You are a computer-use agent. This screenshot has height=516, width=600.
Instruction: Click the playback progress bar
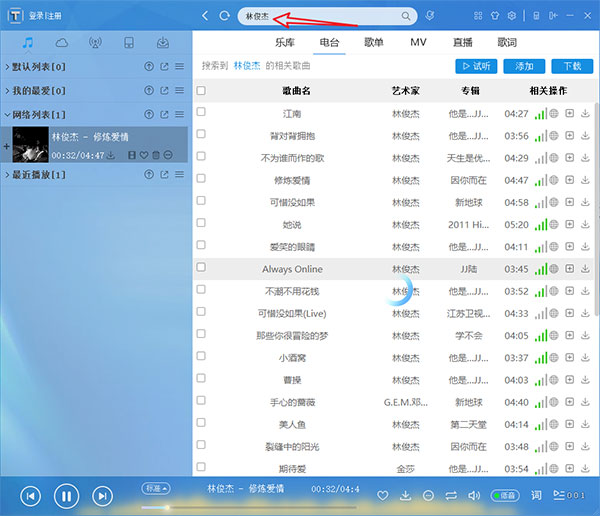[x=249, y=508]
